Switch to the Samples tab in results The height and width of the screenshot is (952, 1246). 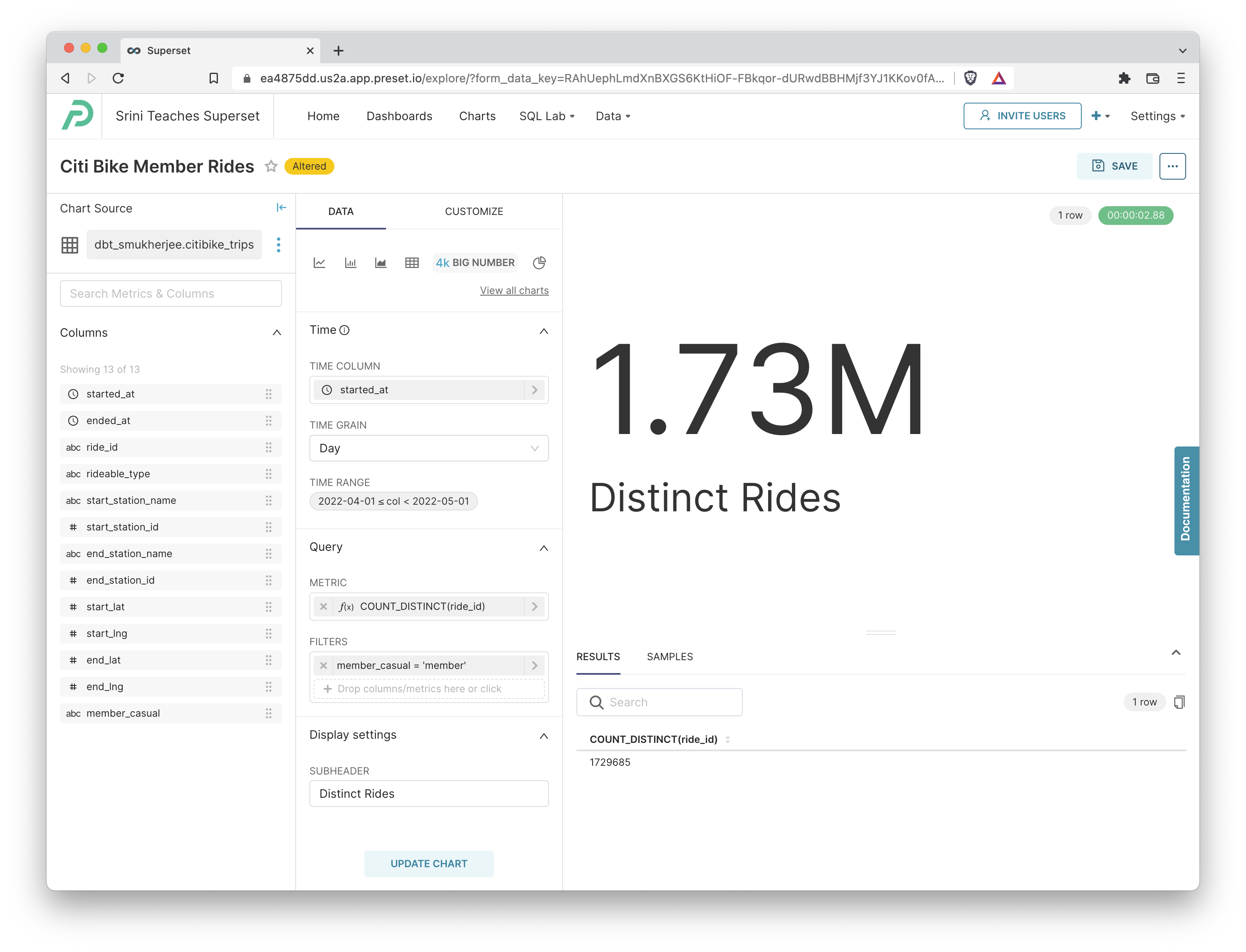pos(669,657)
